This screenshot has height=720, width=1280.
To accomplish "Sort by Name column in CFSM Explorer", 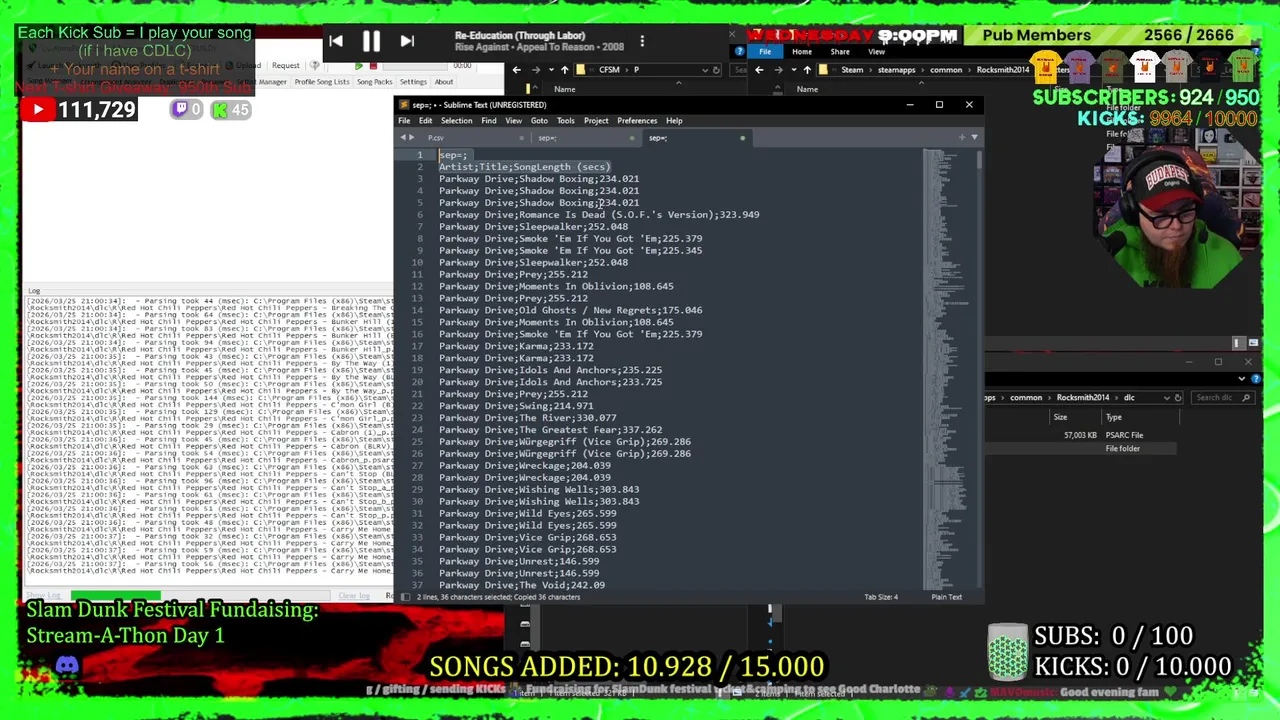I will pos(565,89).
